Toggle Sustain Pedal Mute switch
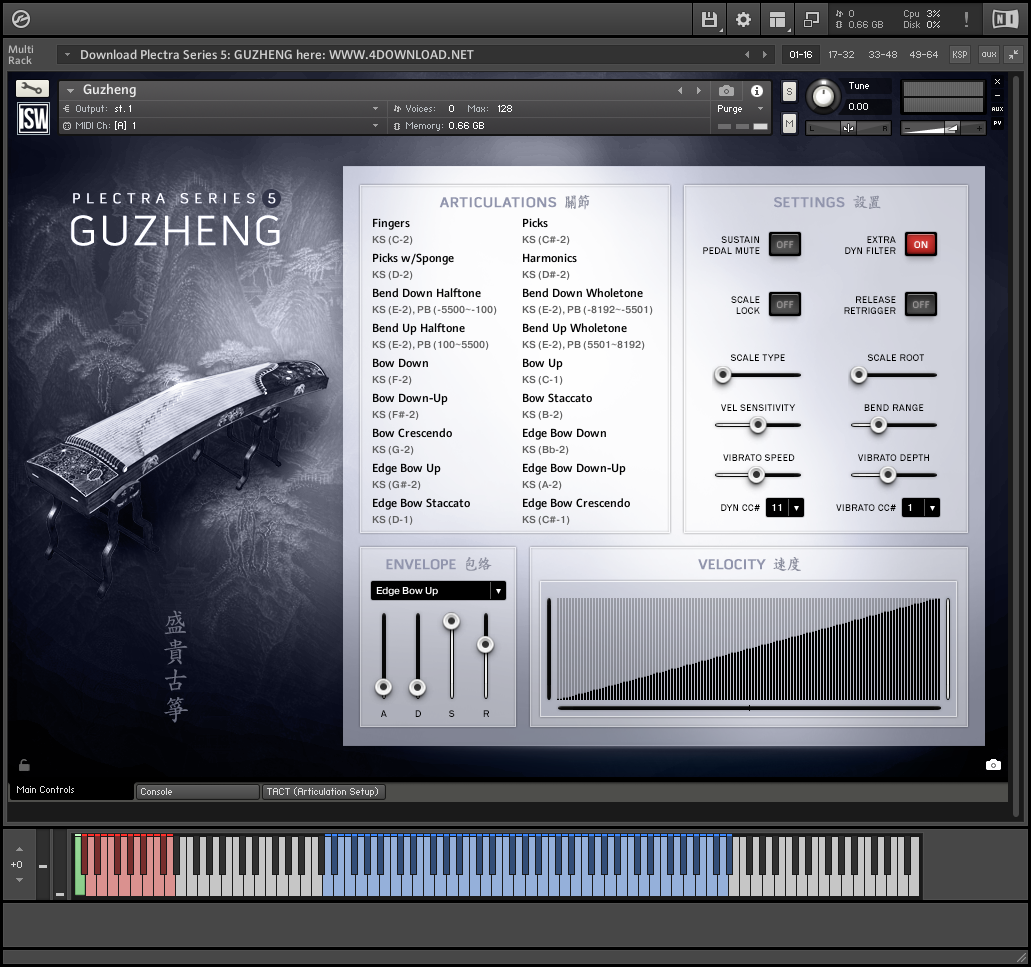 tap(784, 245)
